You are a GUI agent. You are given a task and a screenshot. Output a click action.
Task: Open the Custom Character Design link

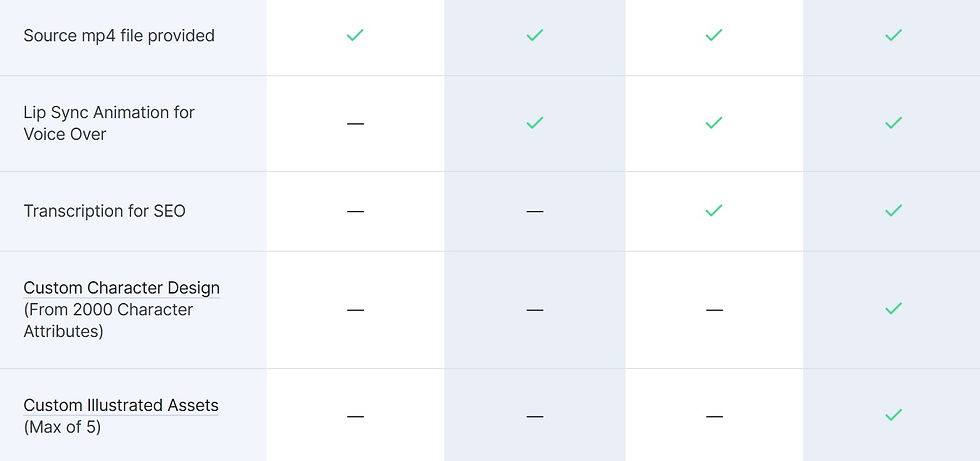(121, 288)
